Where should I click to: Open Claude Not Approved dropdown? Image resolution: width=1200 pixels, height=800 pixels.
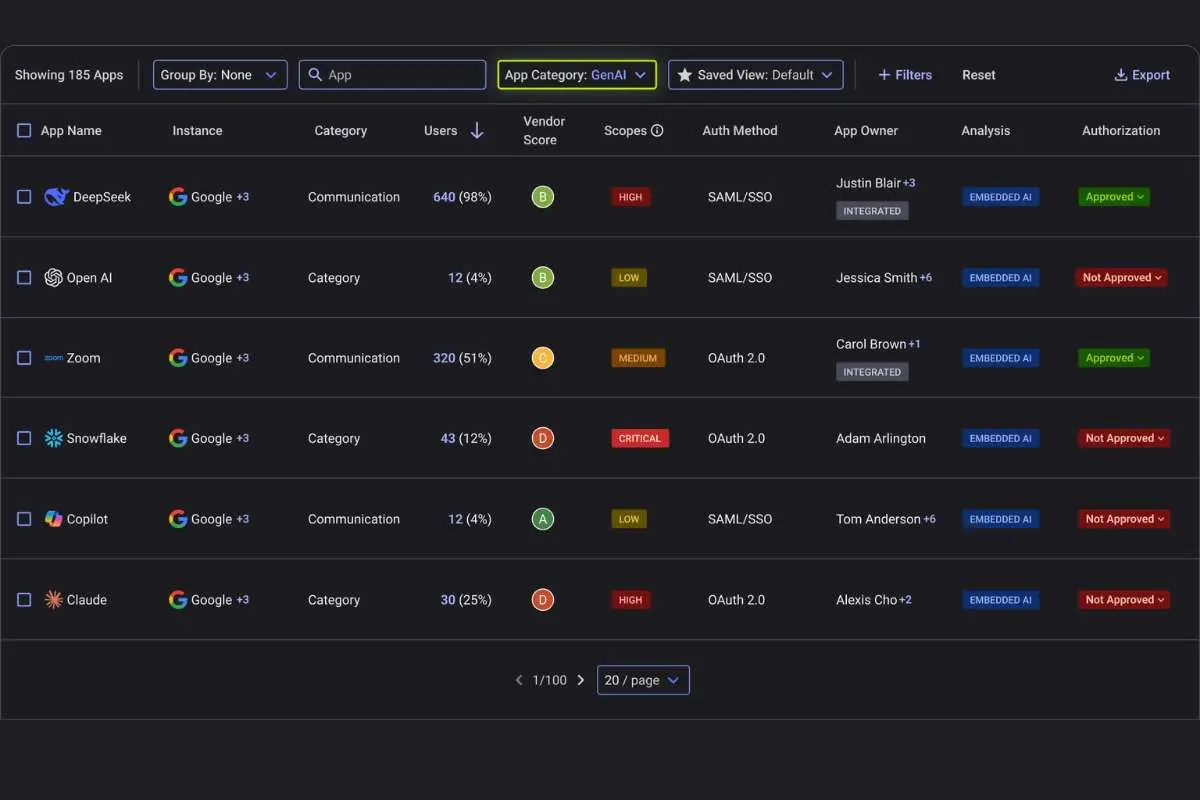[1123, 600]
